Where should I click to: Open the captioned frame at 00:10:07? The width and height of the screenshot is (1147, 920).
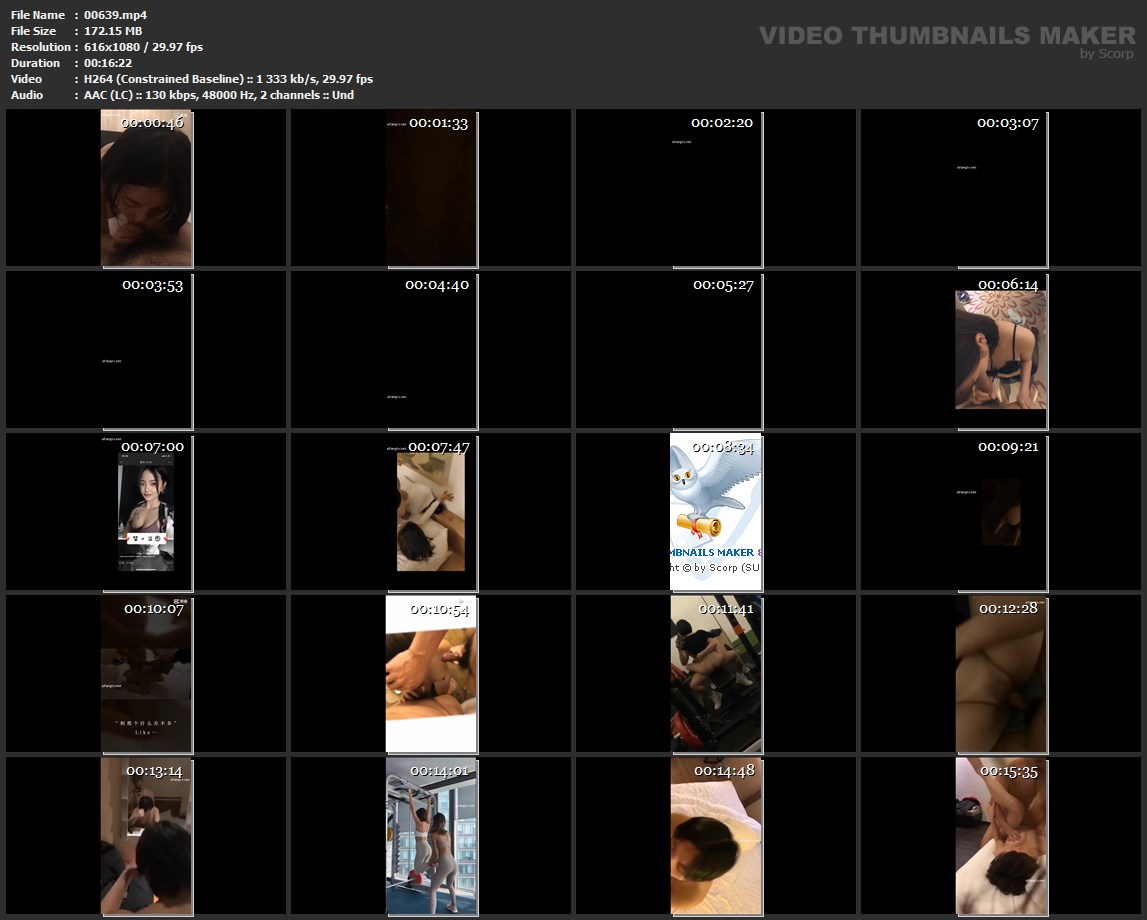pos(146,674)
